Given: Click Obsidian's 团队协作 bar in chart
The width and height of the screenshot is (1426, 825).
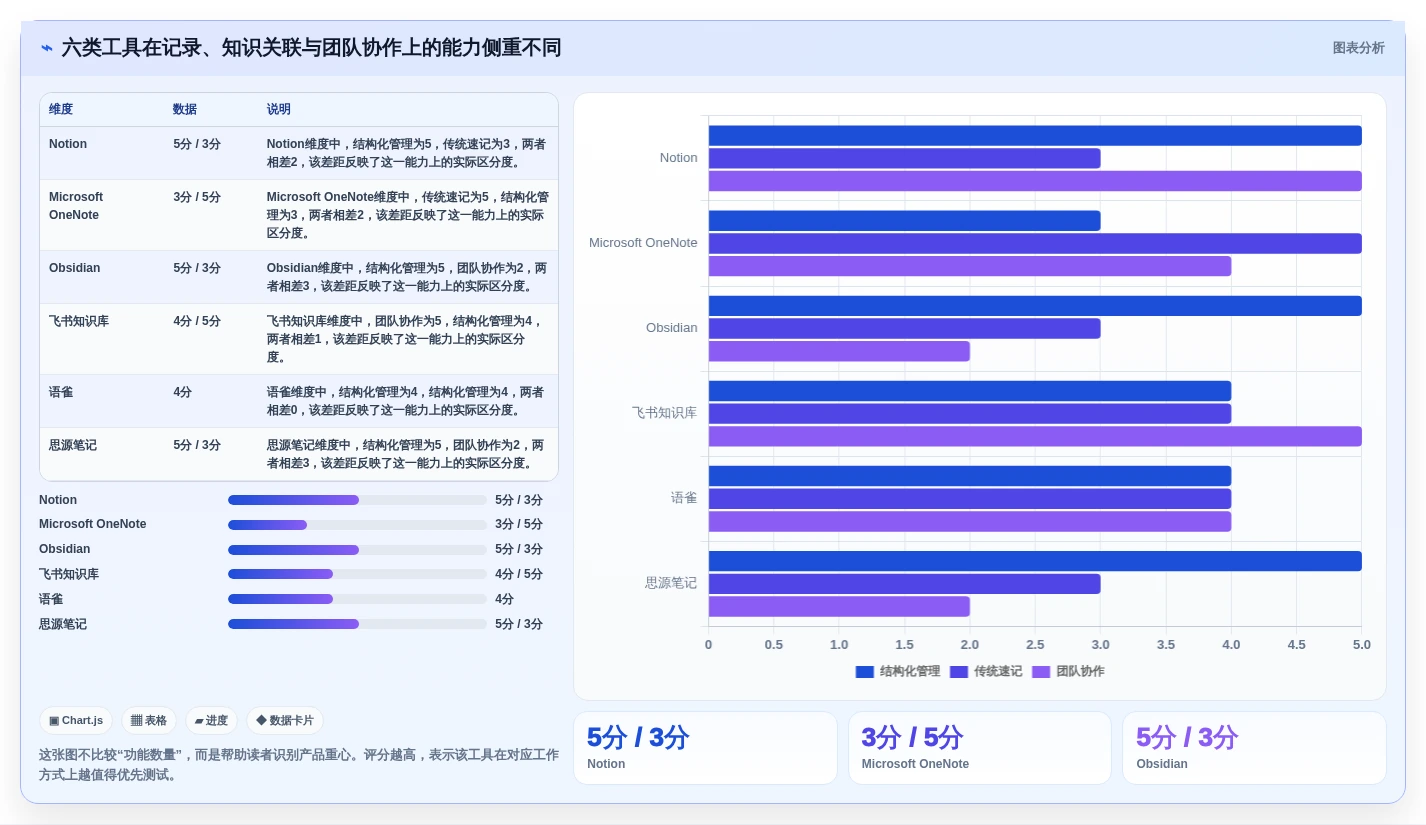Looking at the screenshot, I should point(839,351).
